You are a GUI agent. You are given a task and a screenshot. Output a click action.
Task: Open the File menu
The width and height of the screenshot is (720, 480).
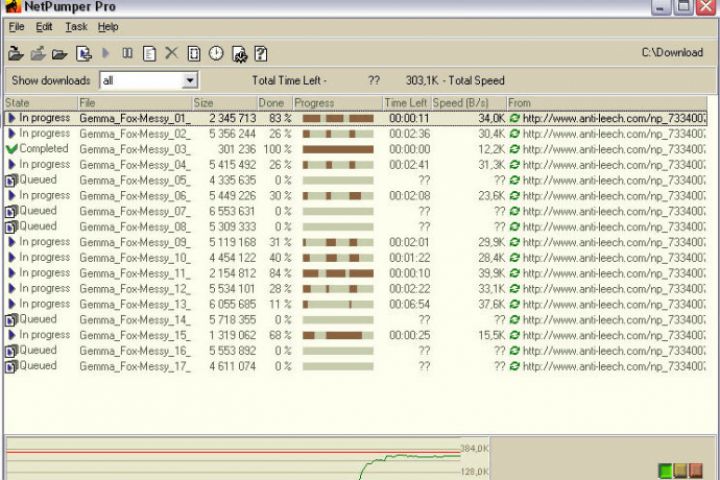pyautogui.click(x=17, y=27)
